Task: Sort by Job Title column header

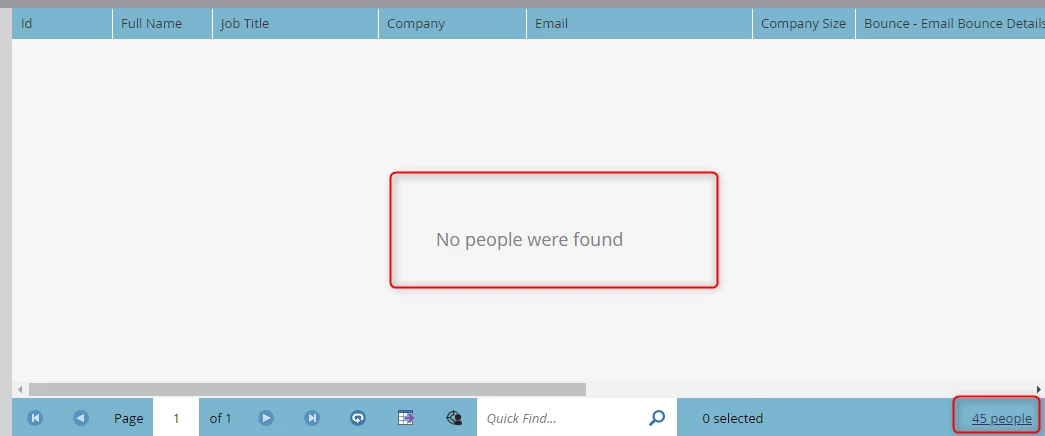Action: [x=295, y=23]
